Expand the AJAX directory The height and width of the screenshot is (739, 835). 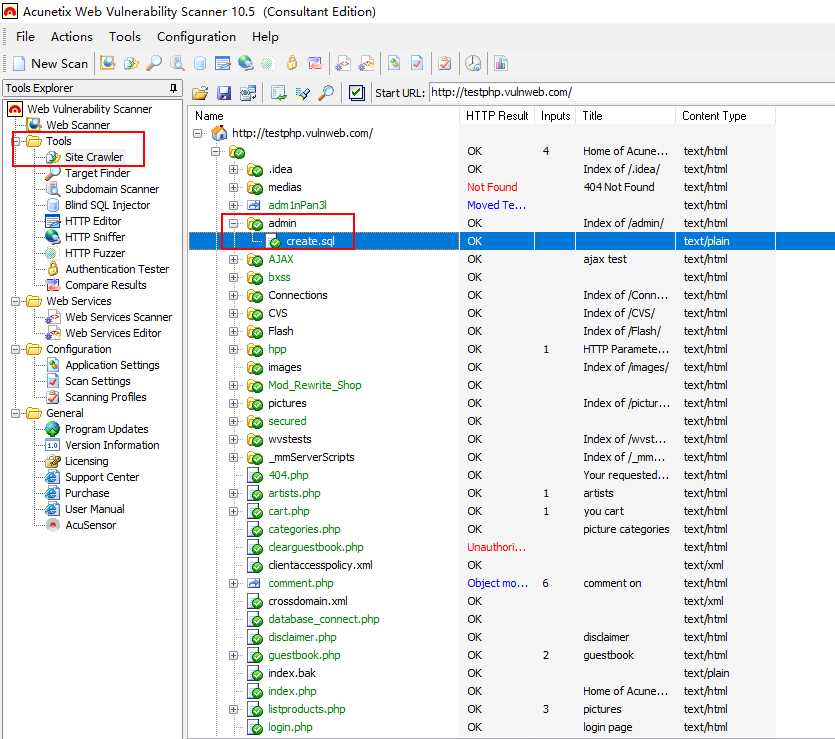click(x=233, y=259)
